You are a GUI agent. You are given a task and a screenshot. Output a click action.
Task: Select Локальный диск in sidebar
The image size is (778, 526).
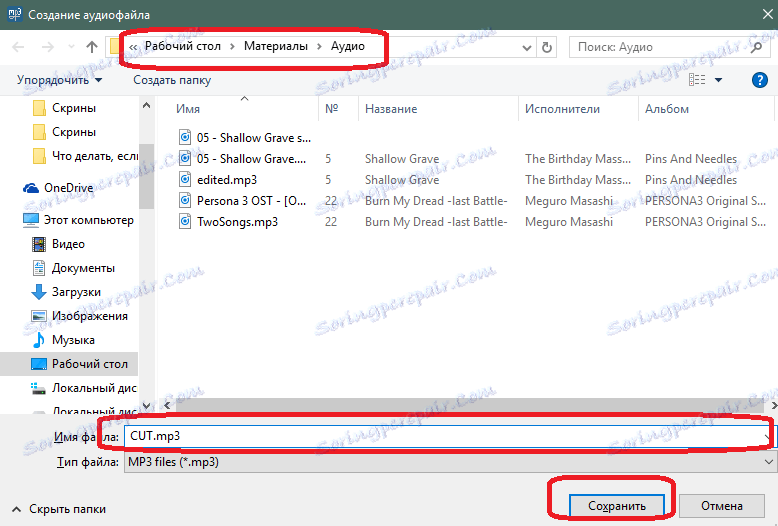pyautogui.click(x=84, y=388)
